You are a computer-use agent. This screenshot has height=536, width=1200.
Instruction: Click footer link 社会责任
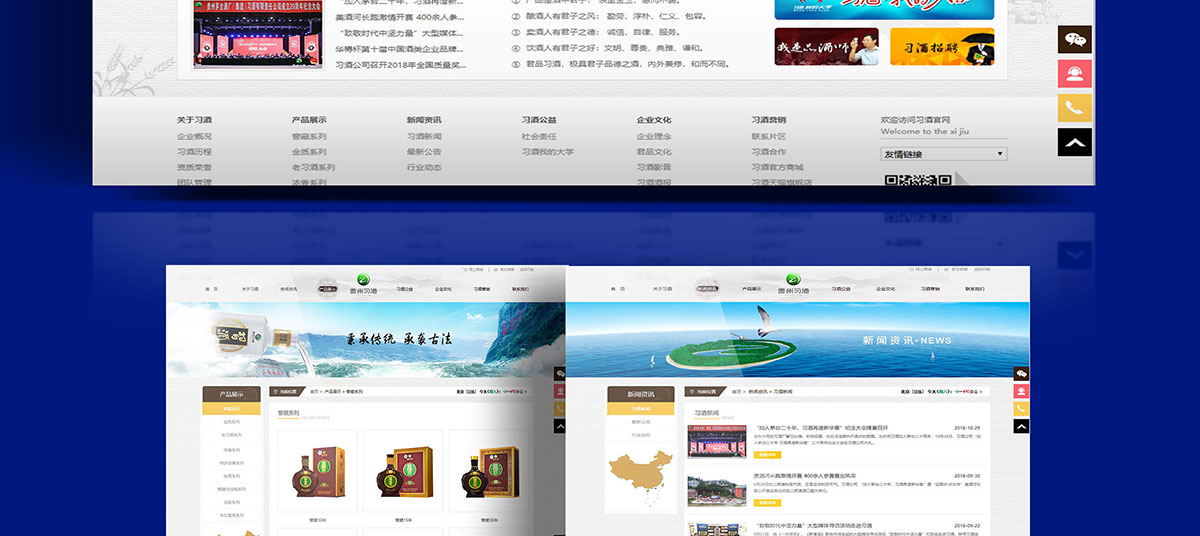[x=539, y=136]
